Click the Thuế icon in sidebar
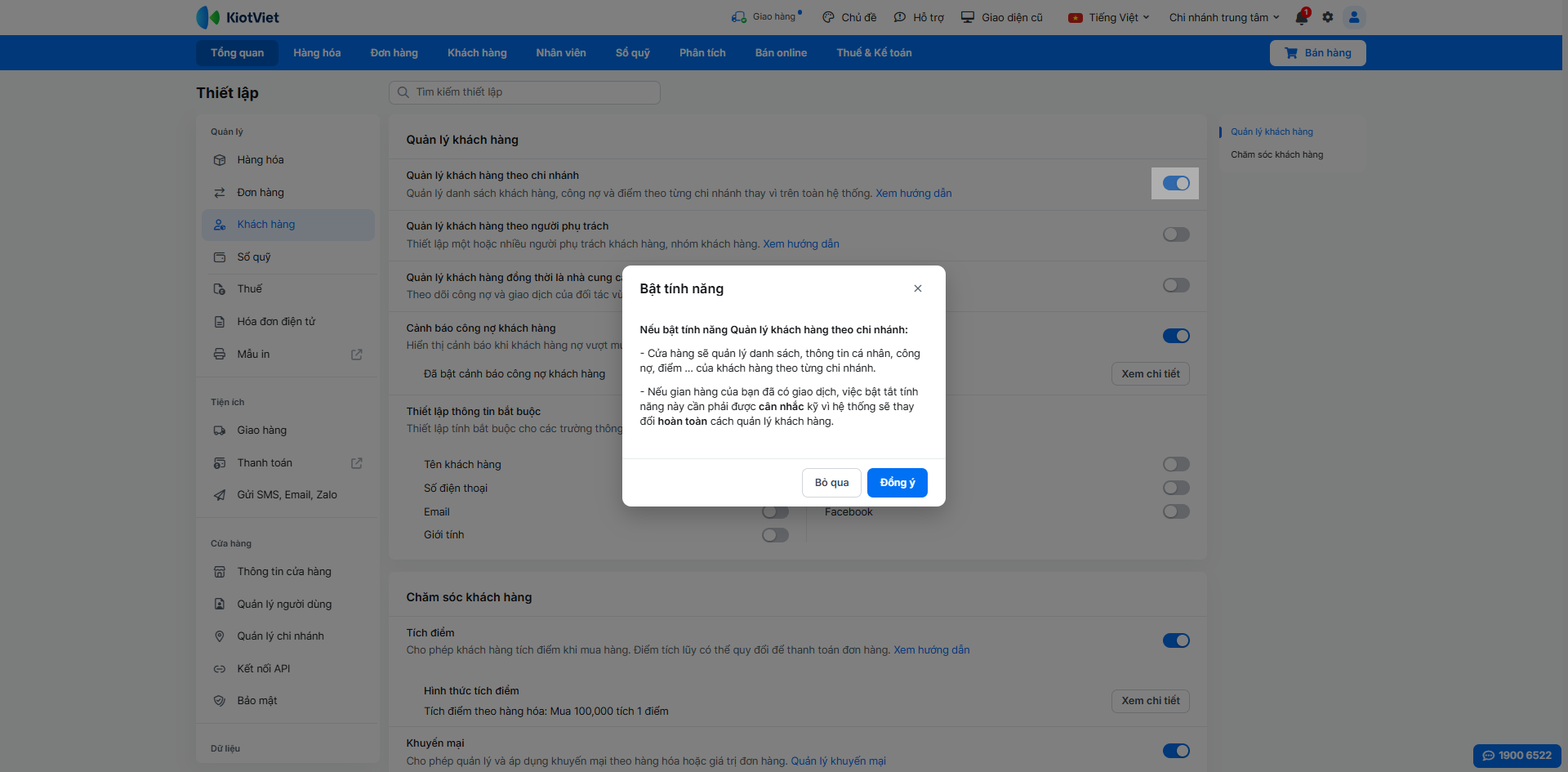 [x=220, y=289]
